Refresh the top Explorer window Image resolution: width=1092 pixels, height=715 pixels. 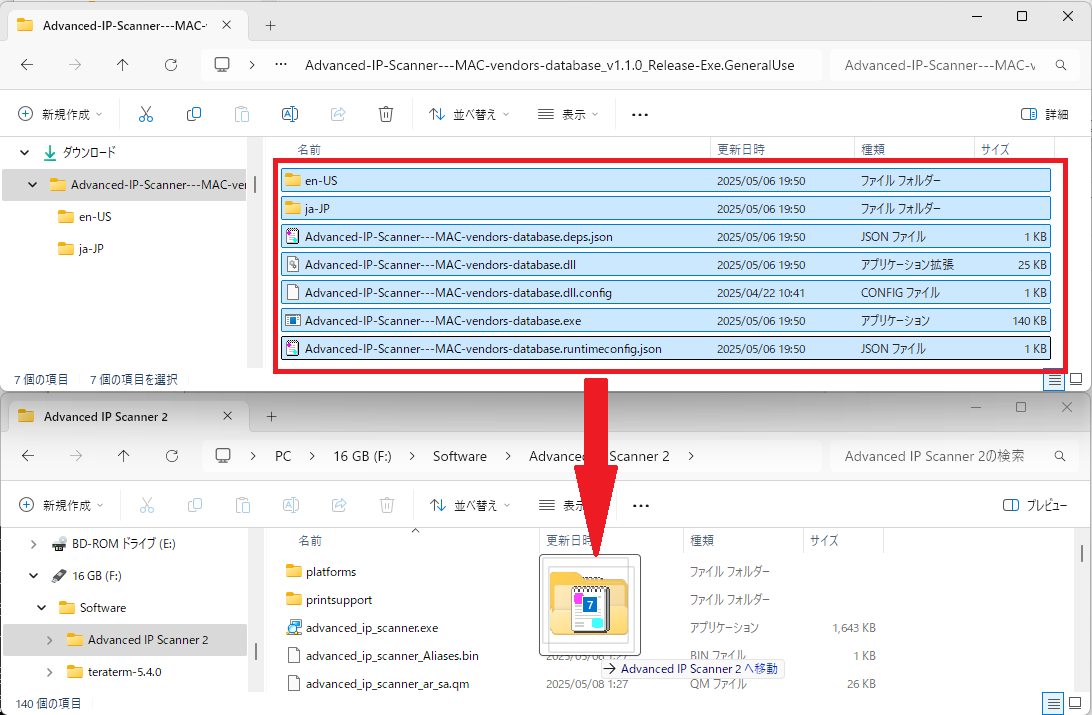coord(171,65)
